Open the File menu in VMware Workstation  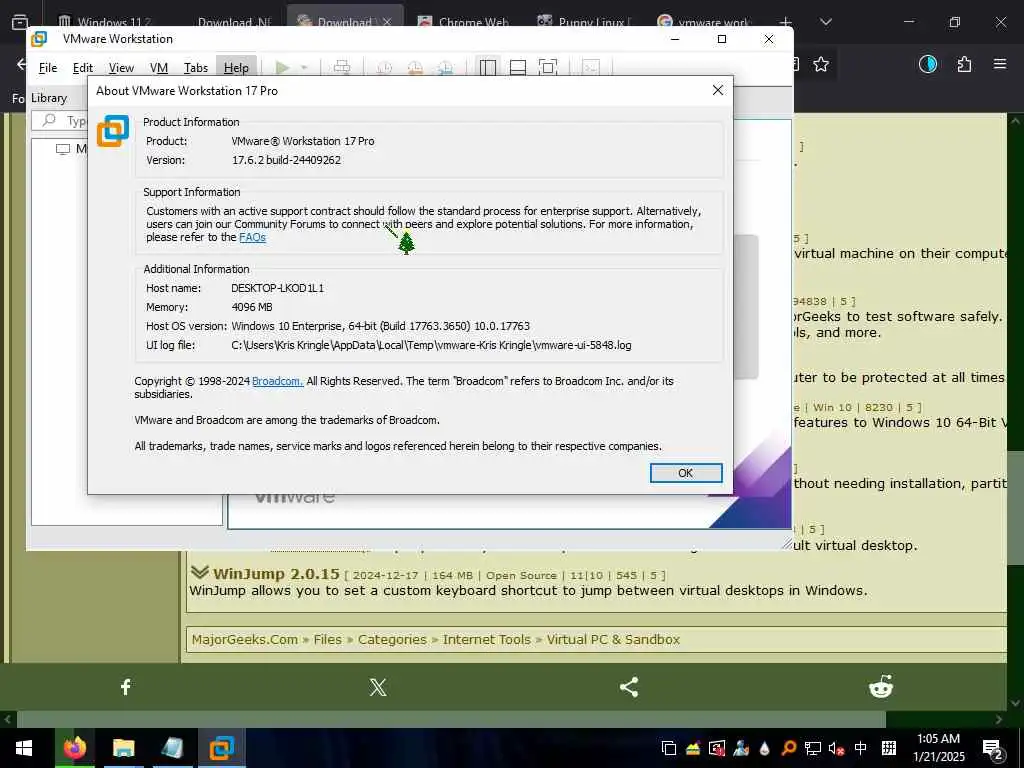(48, 68)
